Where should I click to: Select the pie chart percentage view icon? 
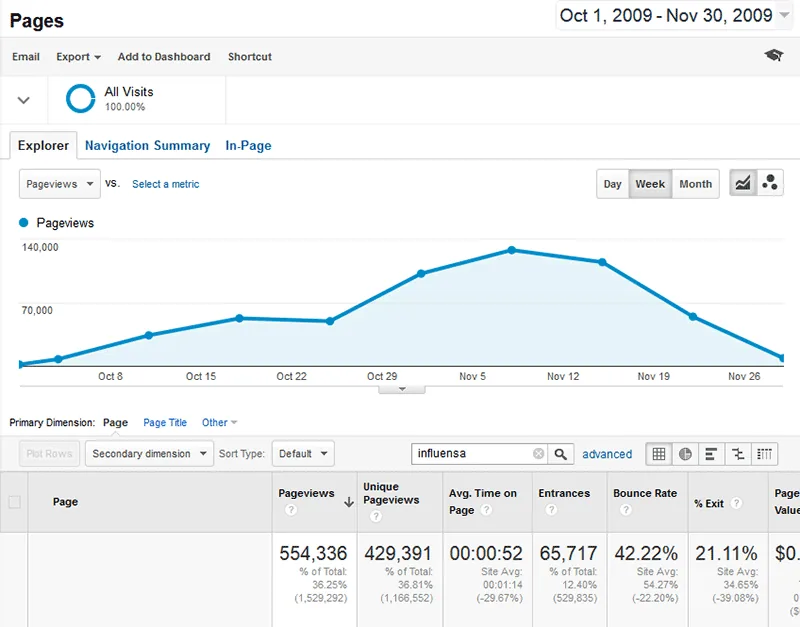click(685, 454)
